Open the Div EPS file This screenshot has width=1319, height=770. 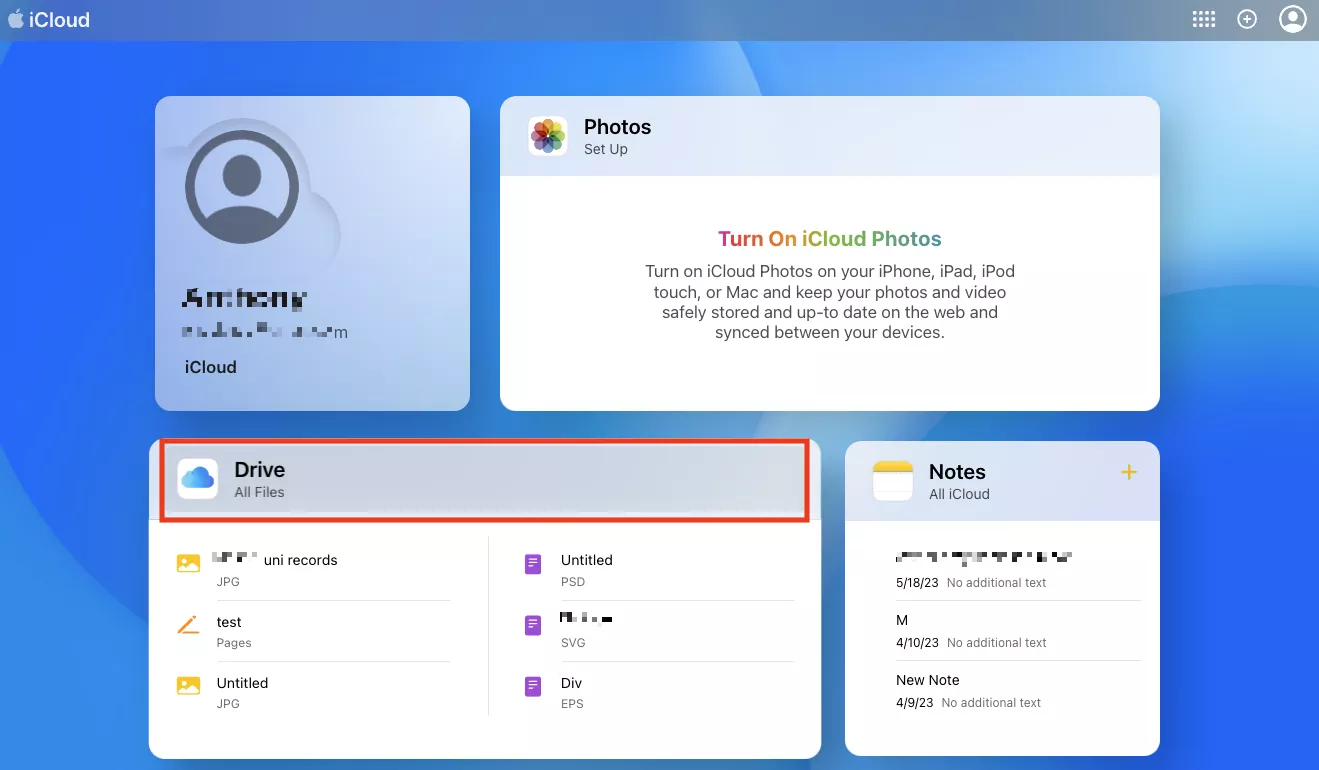coord(658,692)
